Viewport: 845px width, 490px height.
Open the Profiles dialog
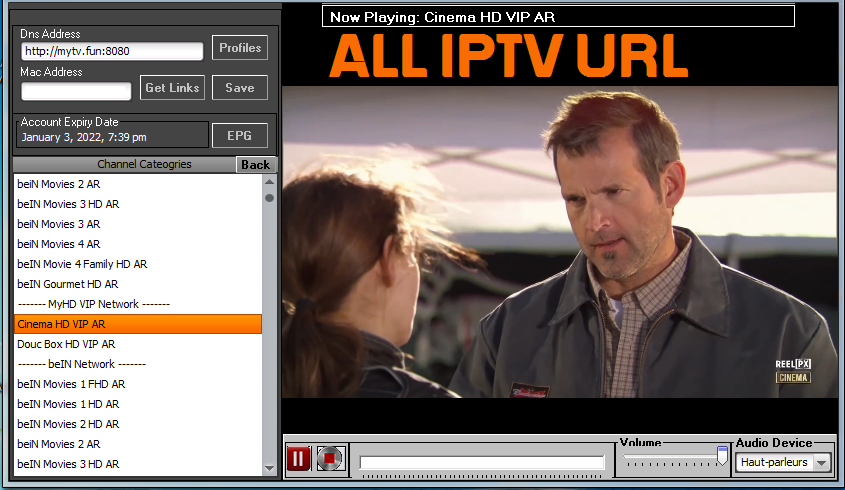tap(240, 47)
